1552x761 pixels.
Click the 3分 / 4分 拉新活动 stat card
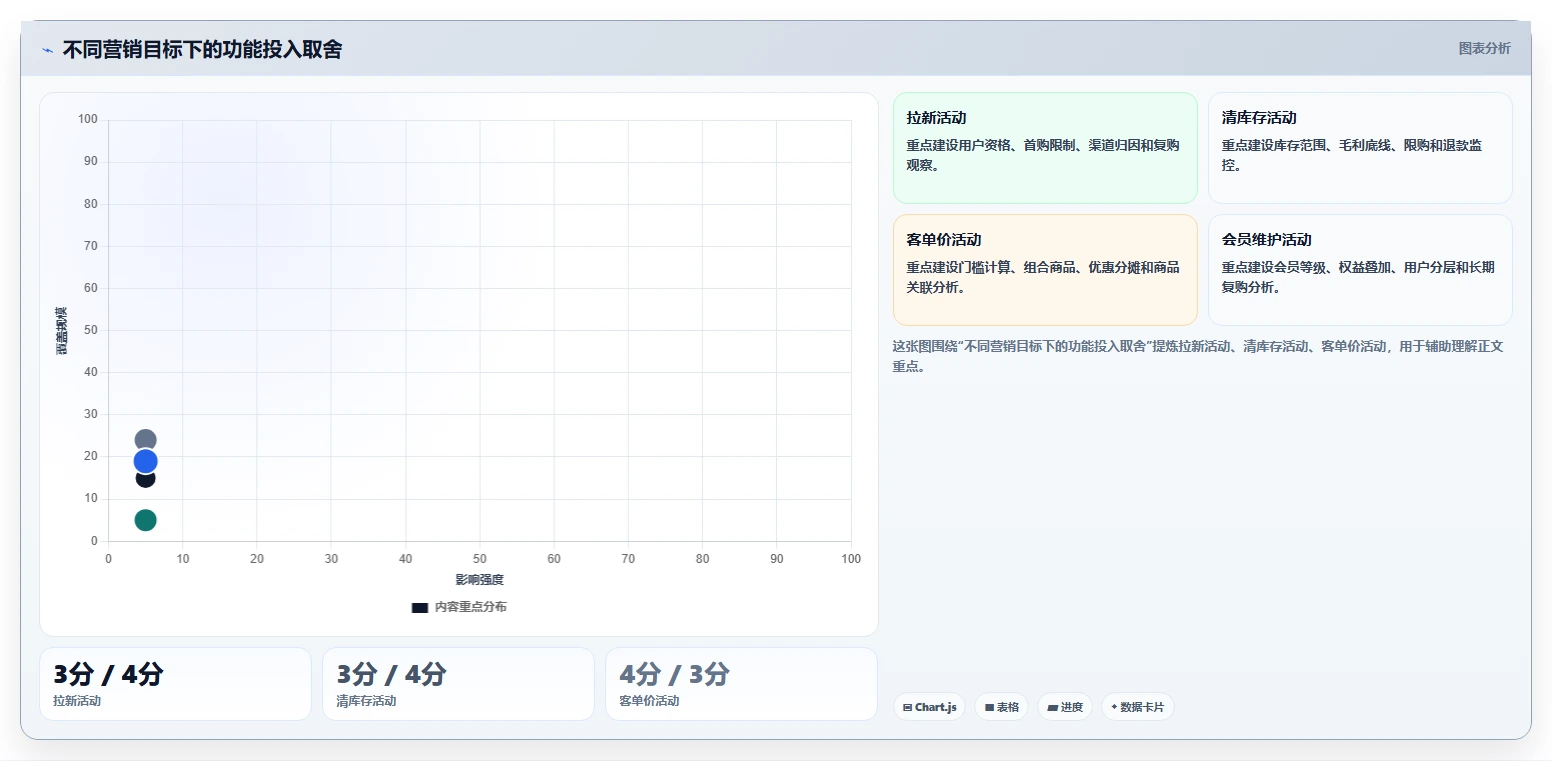tap(175, 684)
